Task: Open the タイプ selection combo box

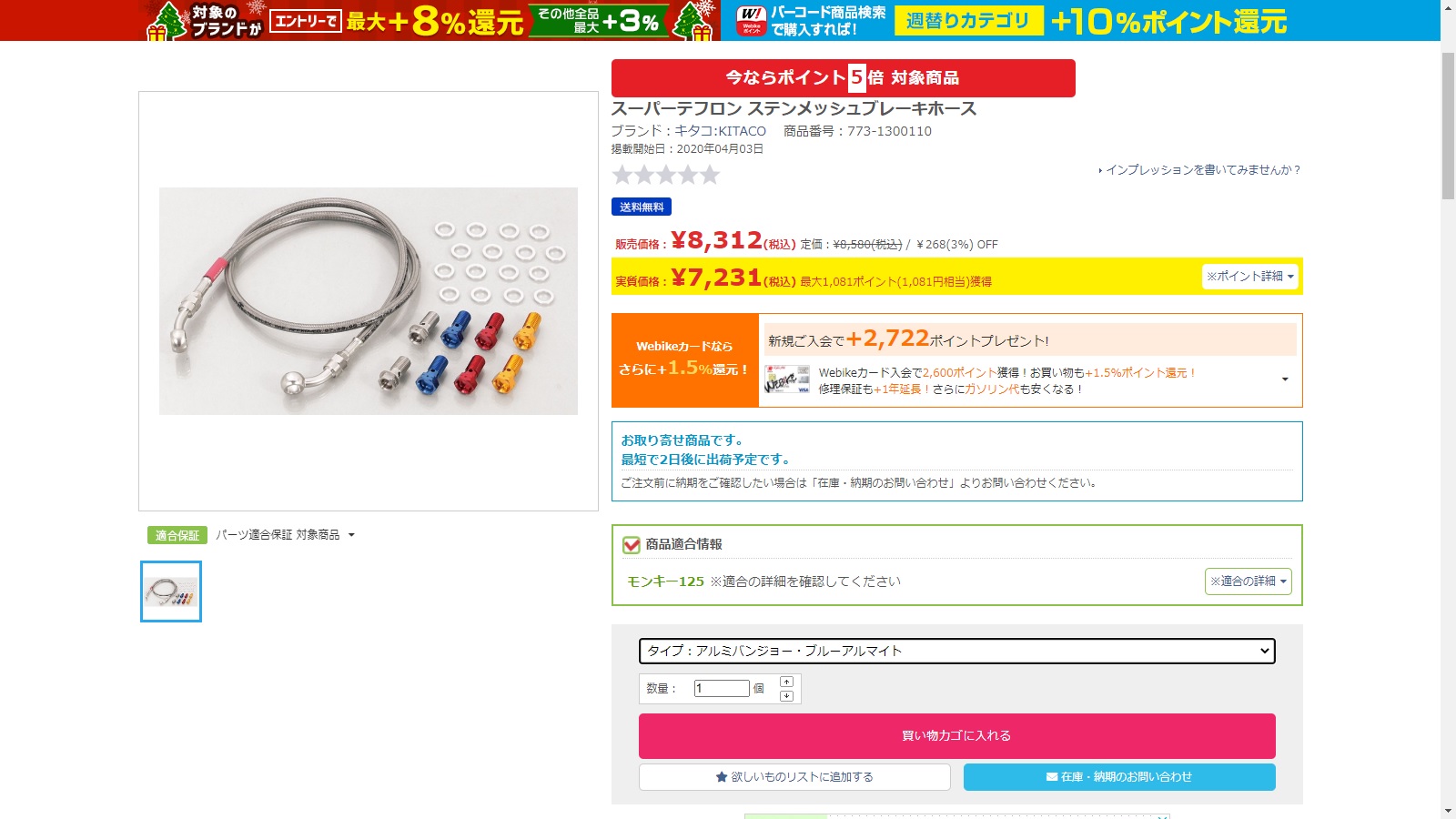Action: pos(956,651)
